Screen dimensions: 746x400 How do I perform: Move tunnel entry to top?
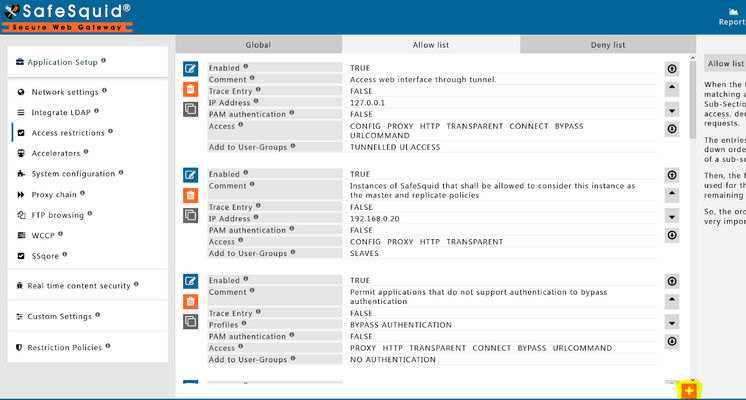pyautogui.click(x=672, y=69)
